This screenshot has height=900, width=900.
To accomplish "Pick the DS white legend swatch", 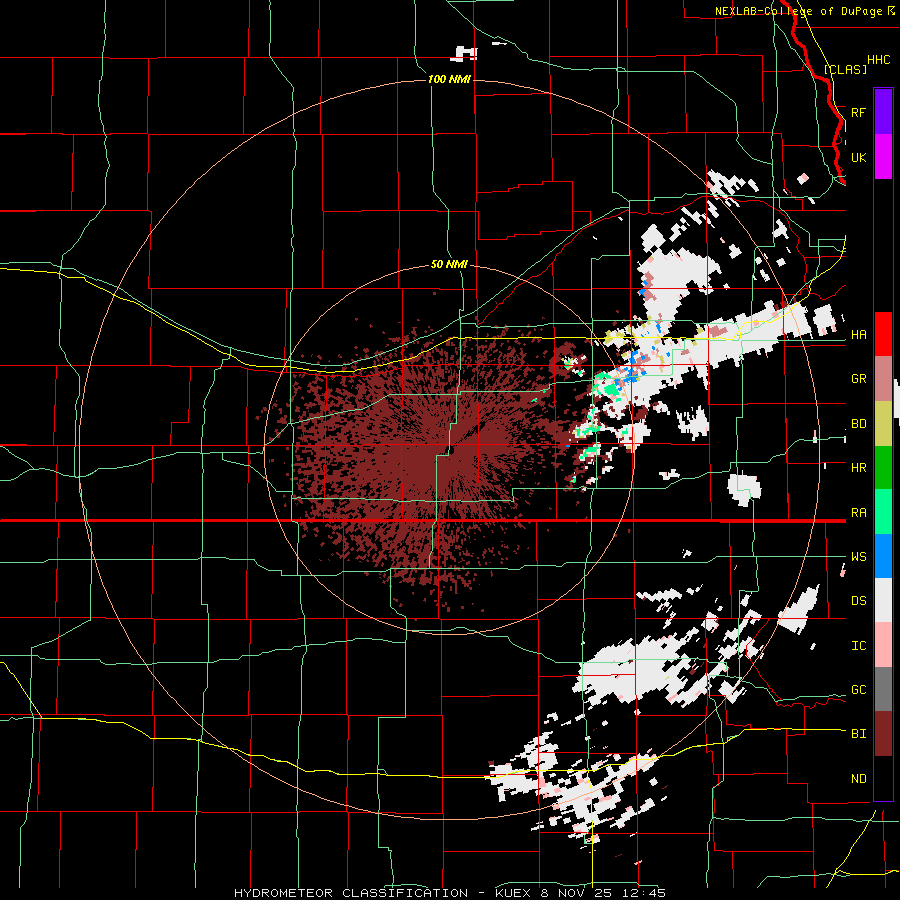I will (883, 600).
